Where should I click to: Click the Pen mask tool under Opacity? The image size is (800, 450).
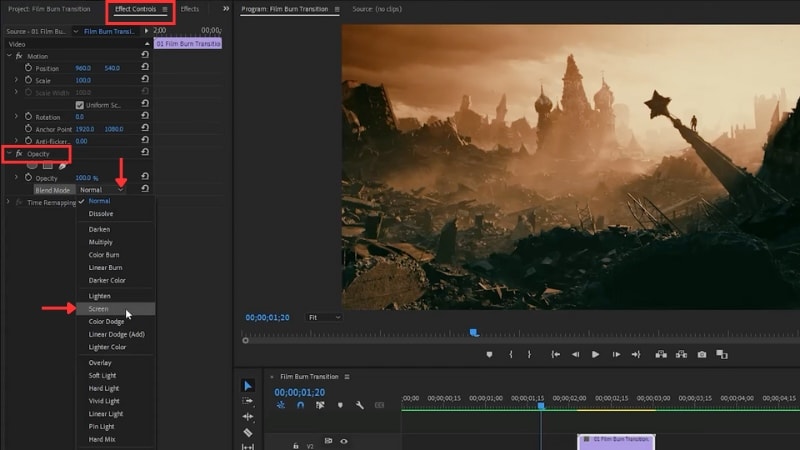(x=63, y=165)
